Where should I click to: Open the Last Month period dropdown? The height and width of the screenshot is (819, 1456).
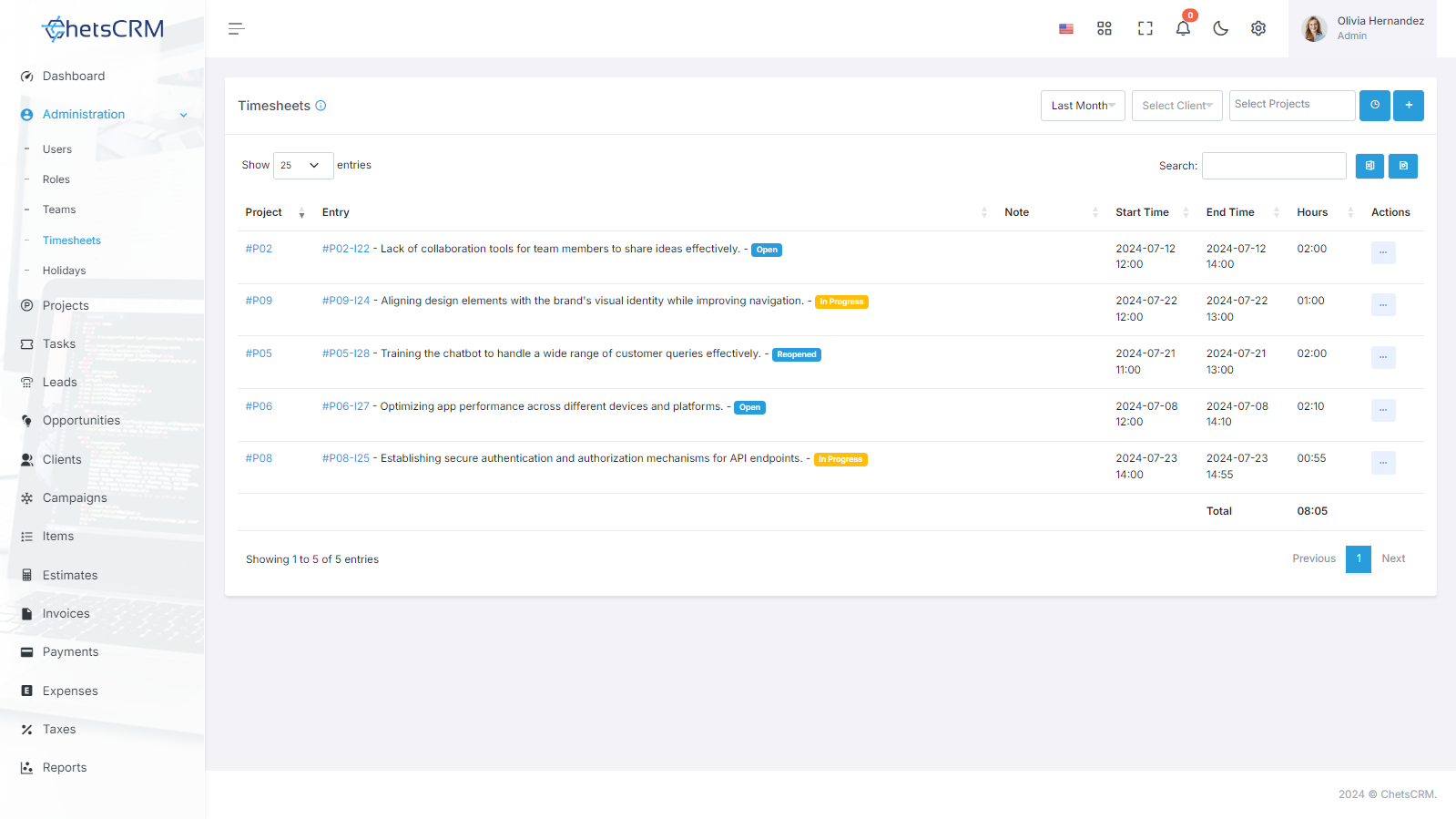1083,106
